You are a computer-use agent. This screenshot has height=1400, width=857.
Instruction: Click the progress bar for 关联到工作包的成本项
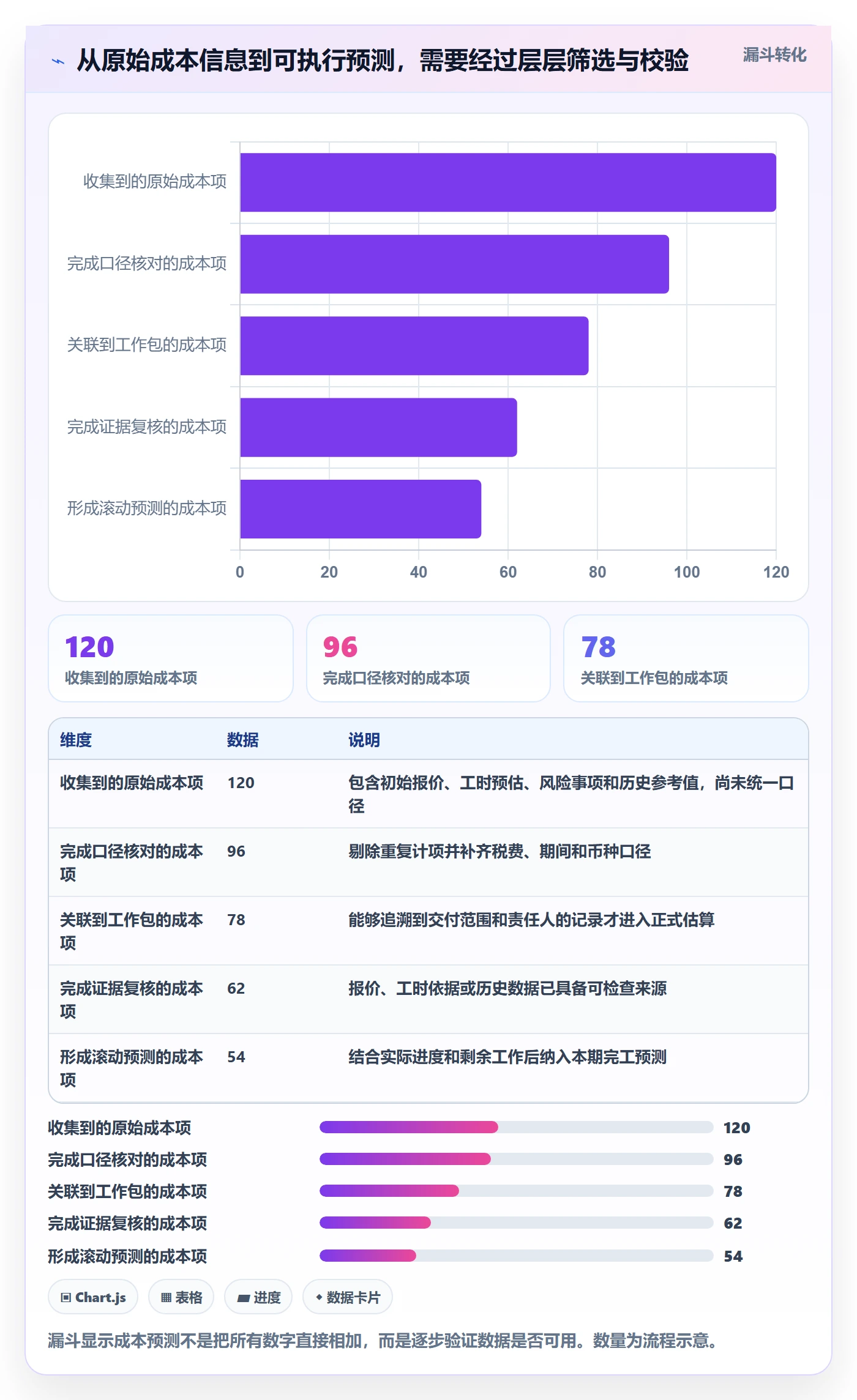point(516,1191)
